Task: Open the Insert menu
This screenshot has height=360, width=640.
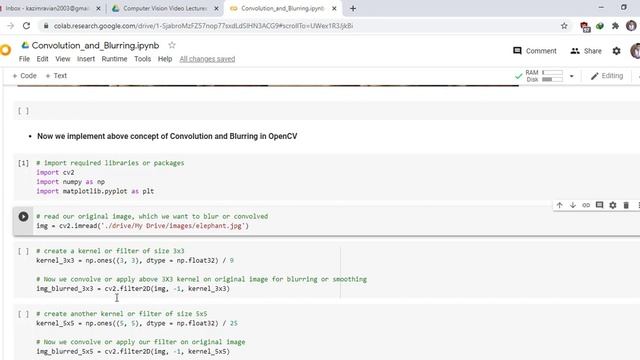Action: tap(86, 59)
